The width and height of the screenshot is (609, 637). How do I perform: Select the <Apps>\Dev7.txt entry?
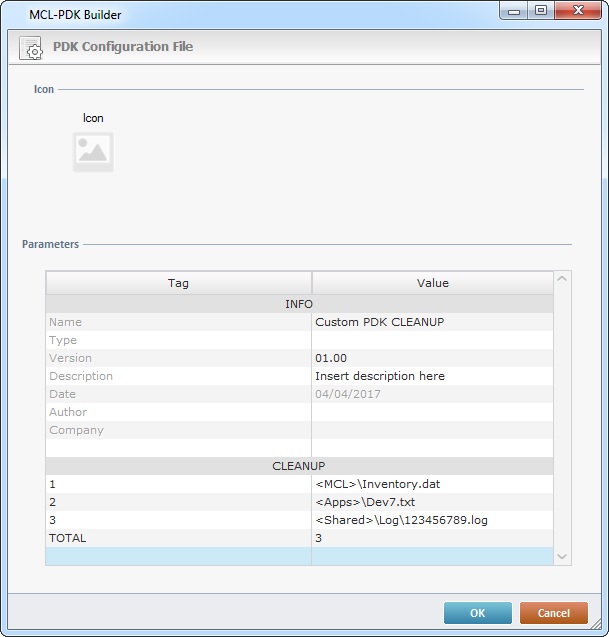[431, 502]
